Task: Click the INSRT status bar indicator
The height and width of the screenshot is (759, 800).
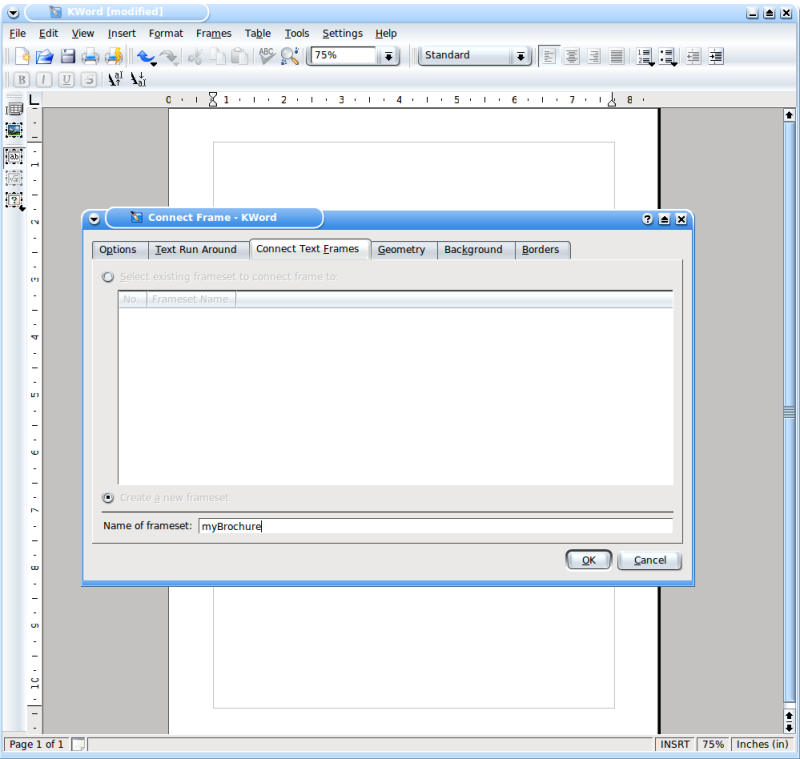Action: [x=674, y=744]
